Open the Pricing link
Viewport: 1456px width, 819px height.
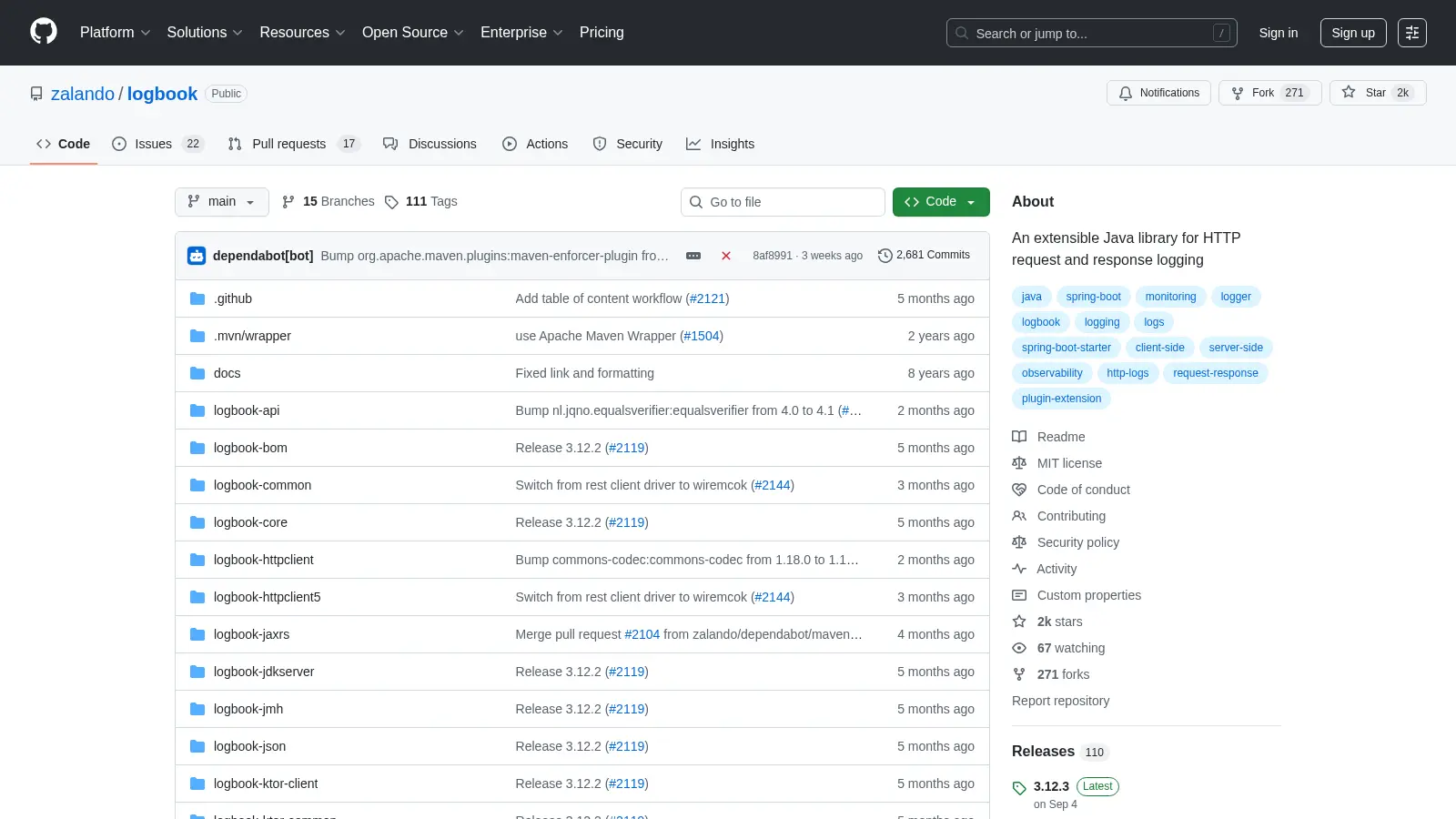tap(602, 33)
